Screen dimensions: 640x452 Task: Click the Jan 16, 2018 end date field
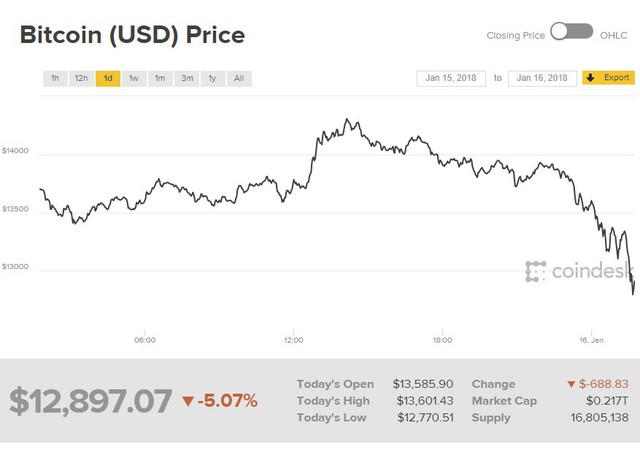tap(542, 78)
